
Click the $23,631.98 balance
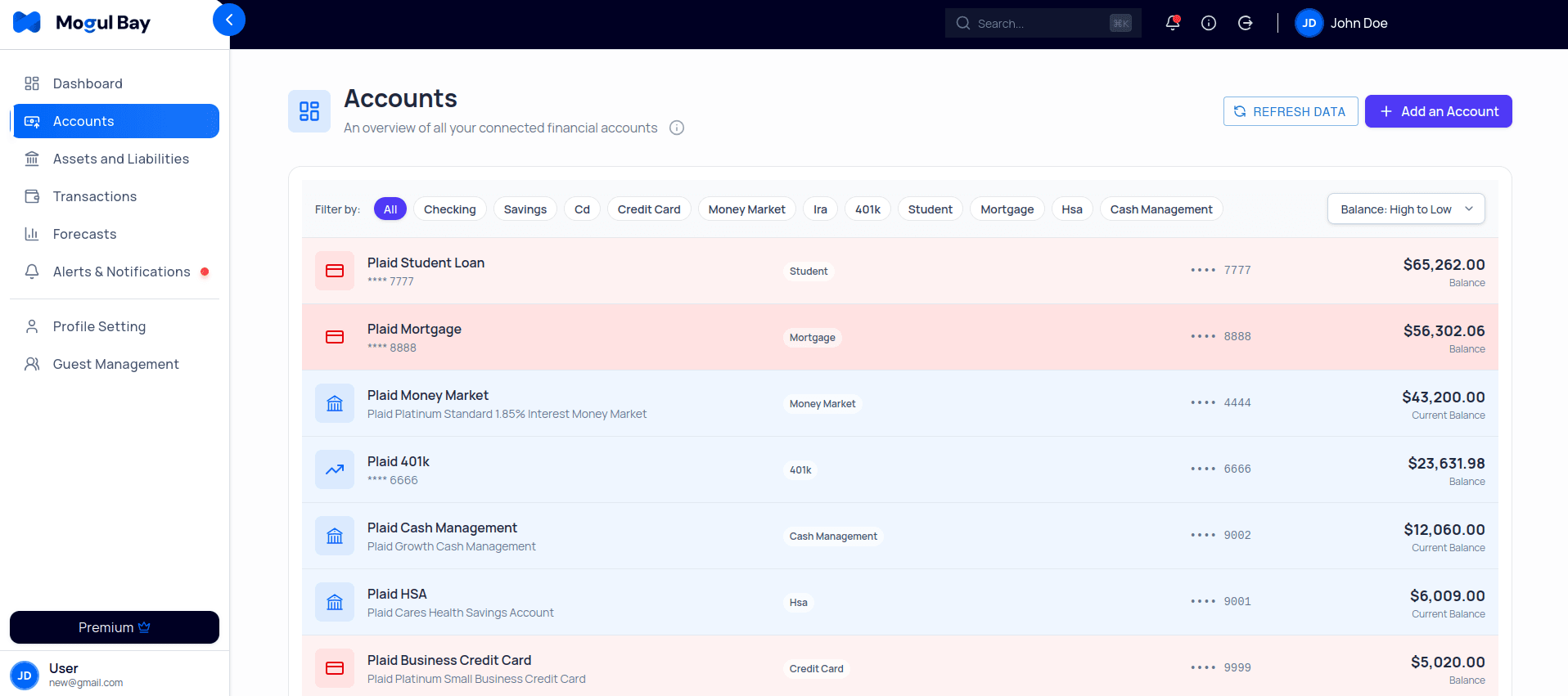point(1446,464)
